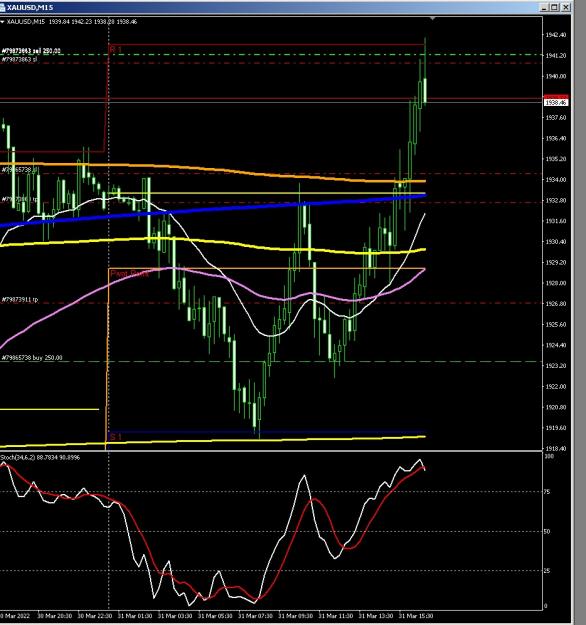
Task: Click the S 1 support label
Action: point(116,437)
